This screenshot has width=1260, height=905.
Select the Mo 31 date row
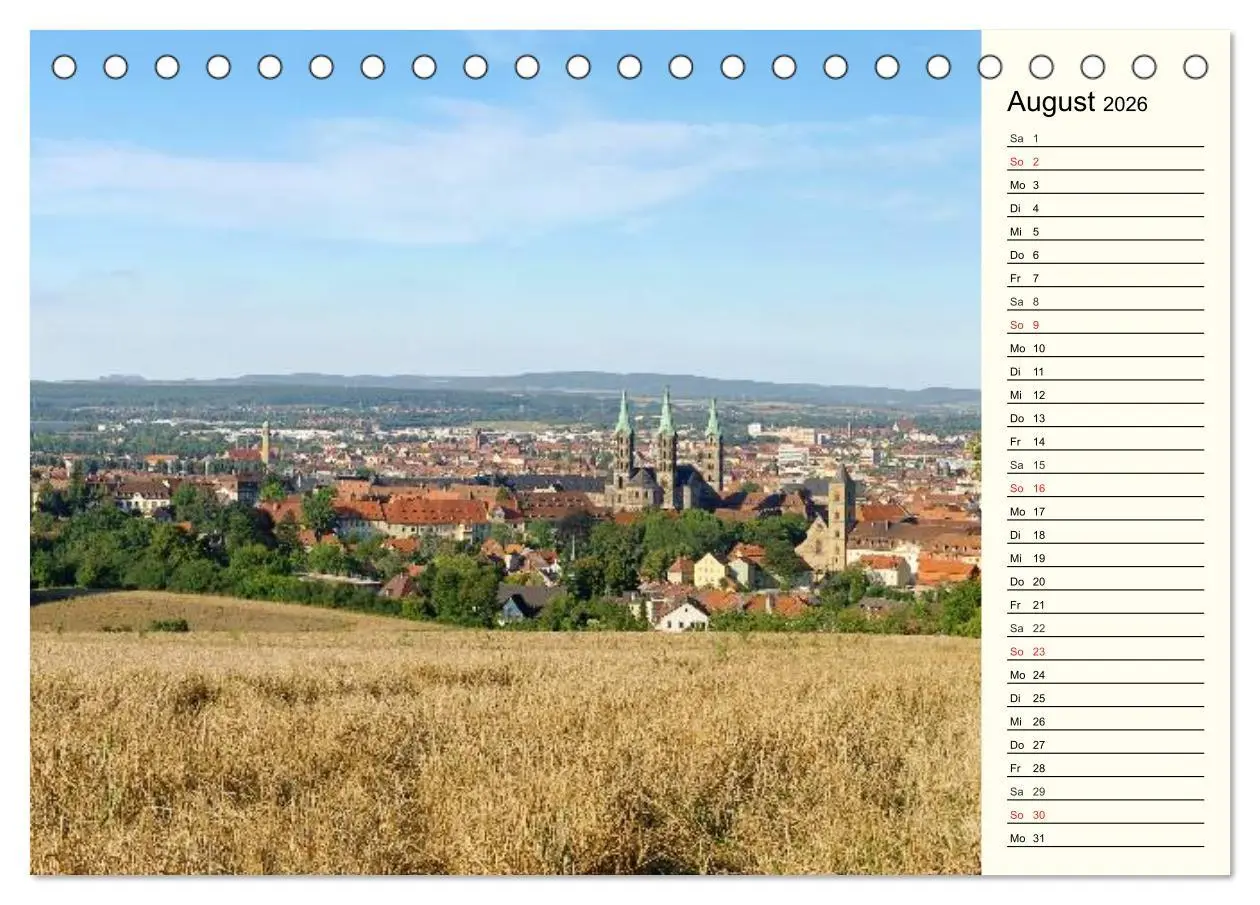click(x=1105, y=838)
